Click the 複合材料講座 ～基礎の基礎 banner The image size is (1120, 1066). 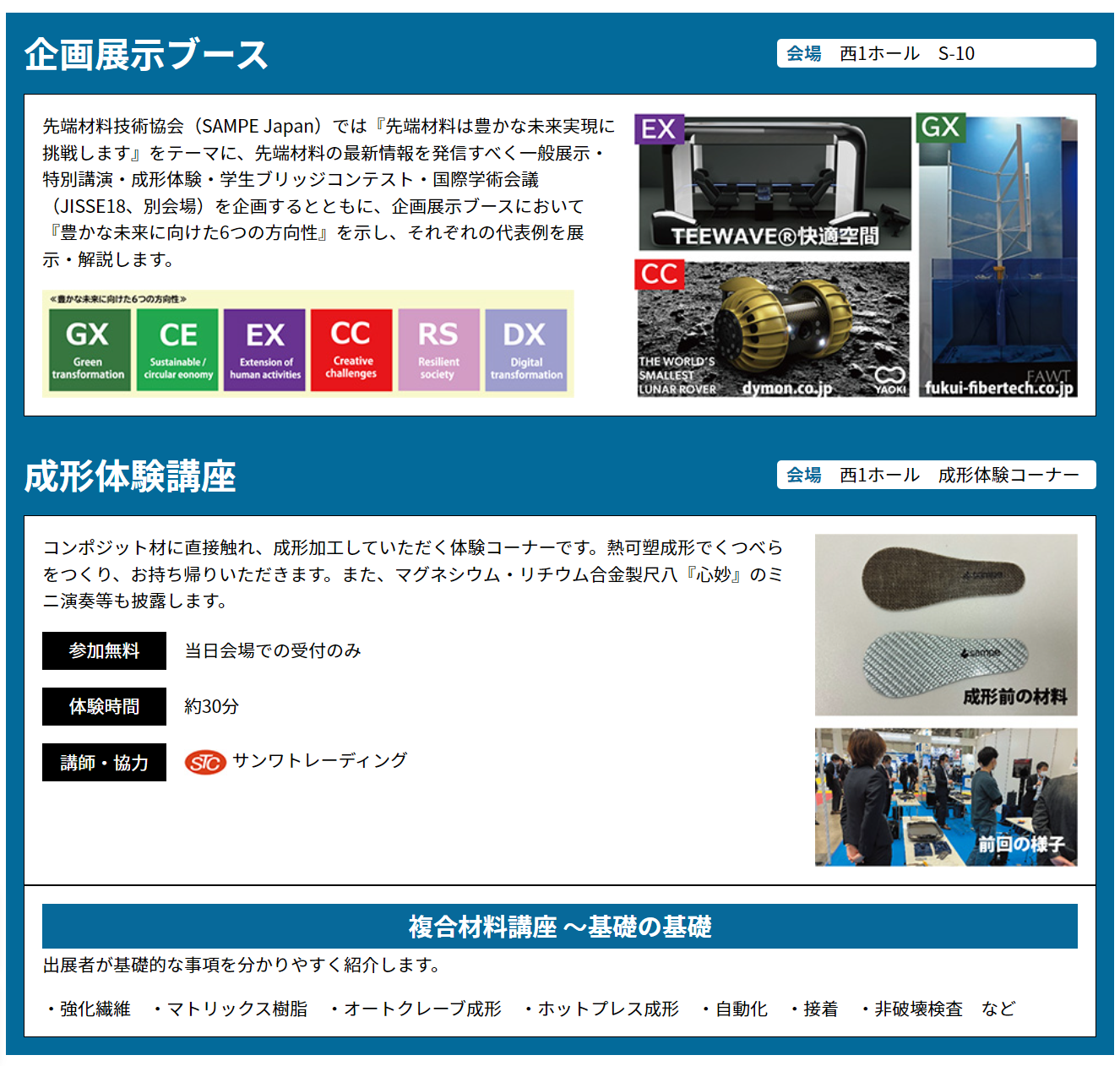pyautogui.click(x=560, y=927)
